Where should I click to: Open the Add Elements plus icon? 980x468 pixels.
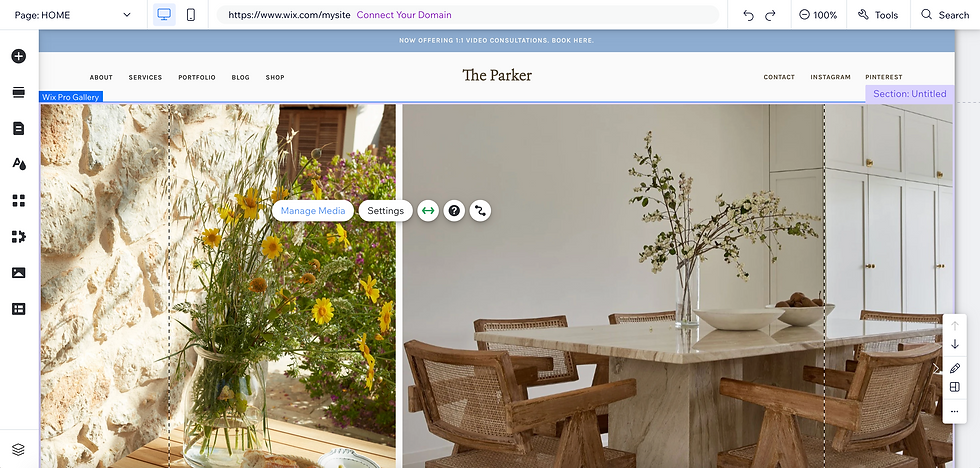click(19, 56)
